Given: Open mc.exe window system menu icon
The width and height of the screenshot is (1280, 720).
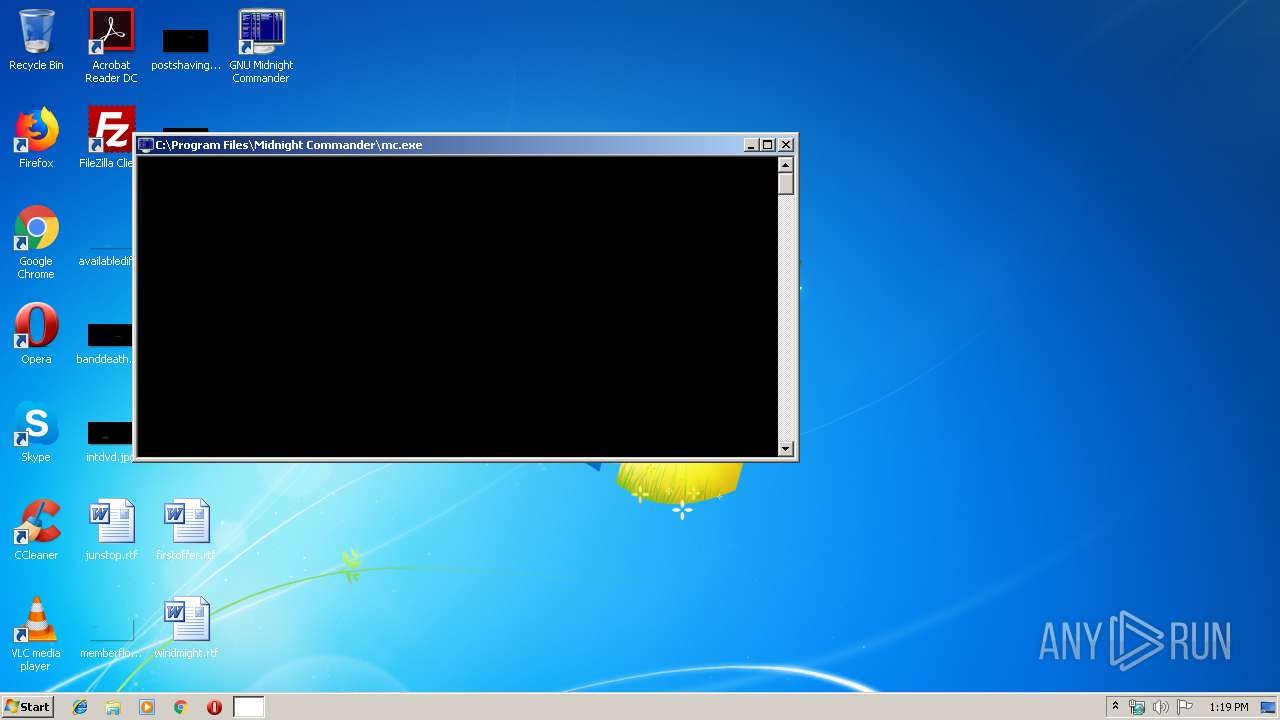Looking at the screenshot, I should 146,145.
